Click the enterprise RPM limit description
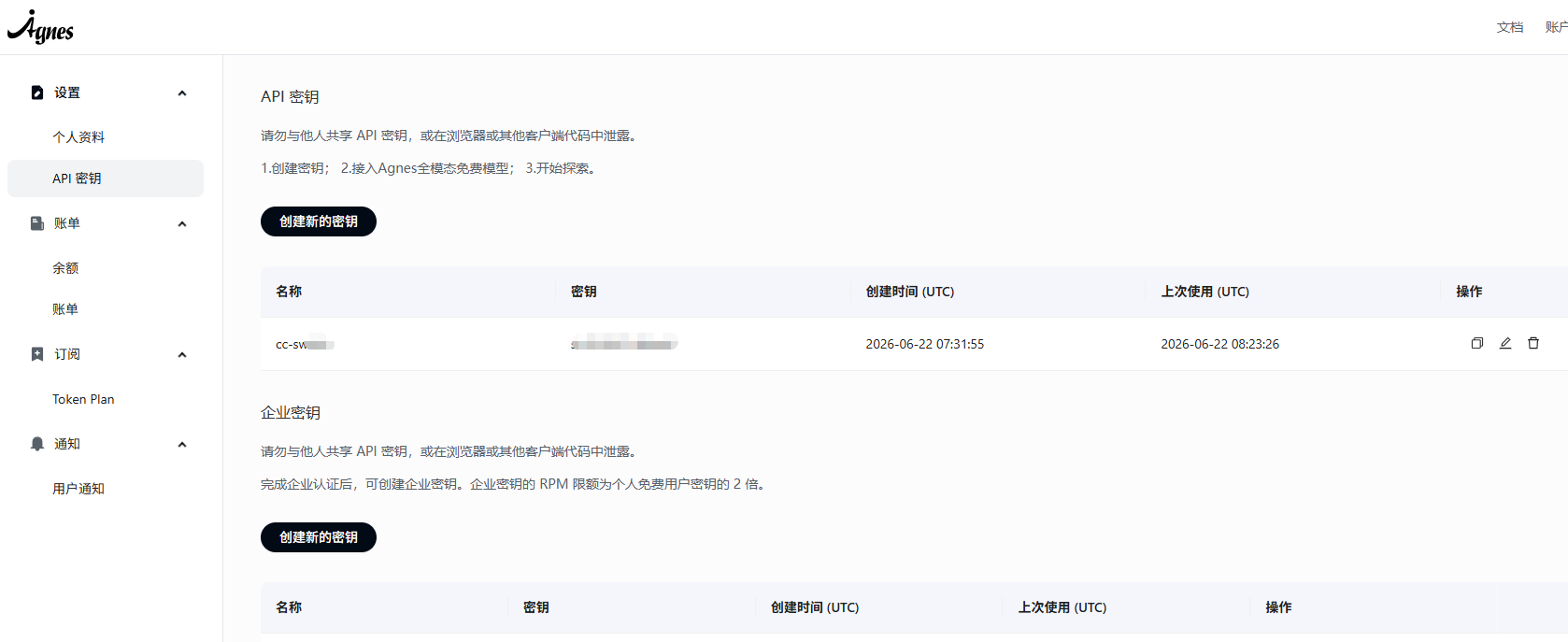The height and width of the screenshot is (642, 1568). click(515, 484)
